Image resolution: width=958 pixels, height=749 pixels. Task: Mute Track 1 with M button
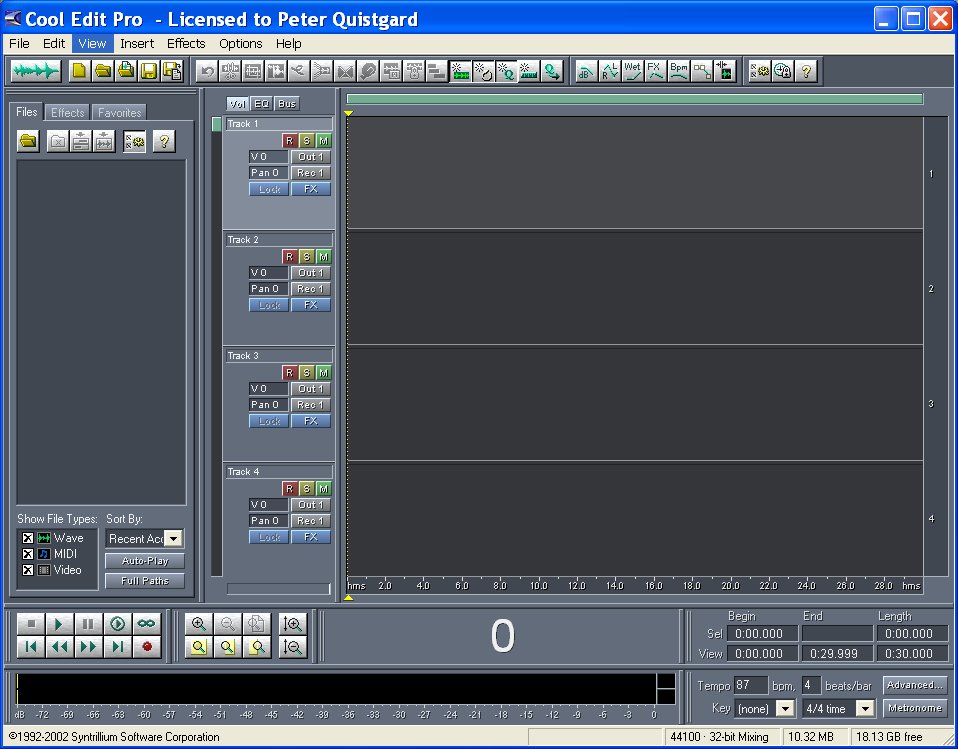pyautogui.click(x=323, y=141)
